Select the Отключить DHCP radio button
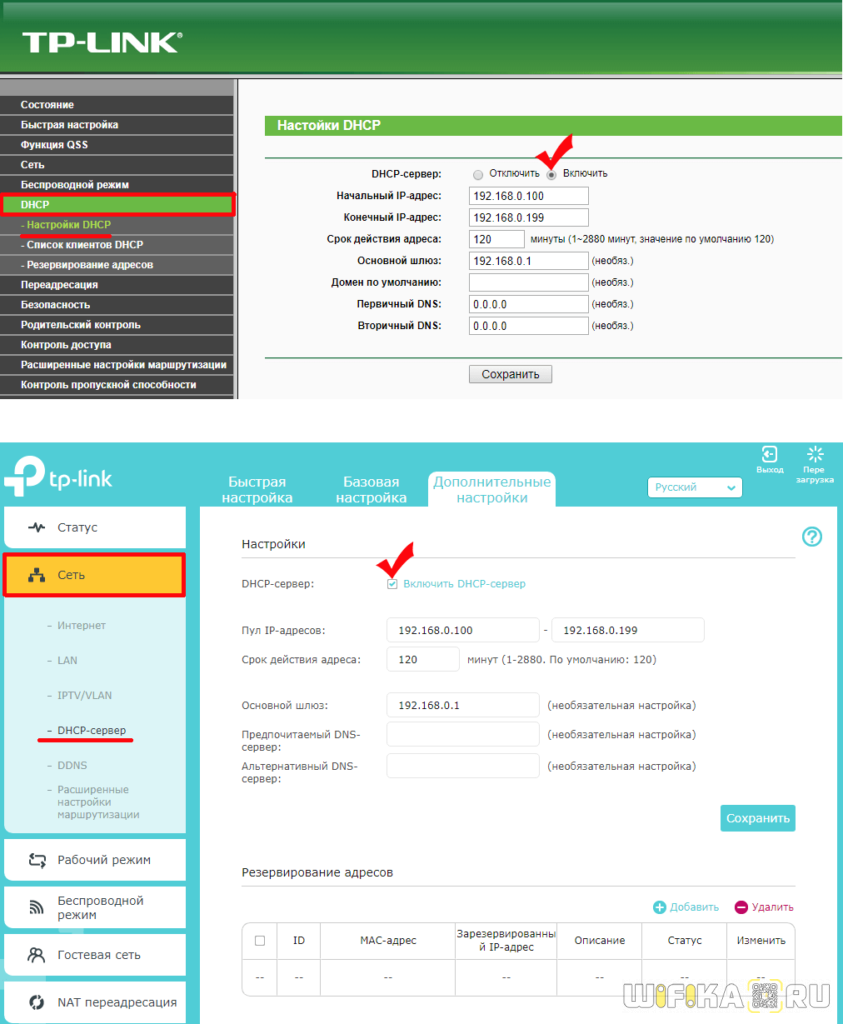Screen dimensions: 843x1024 coord(478,174)
